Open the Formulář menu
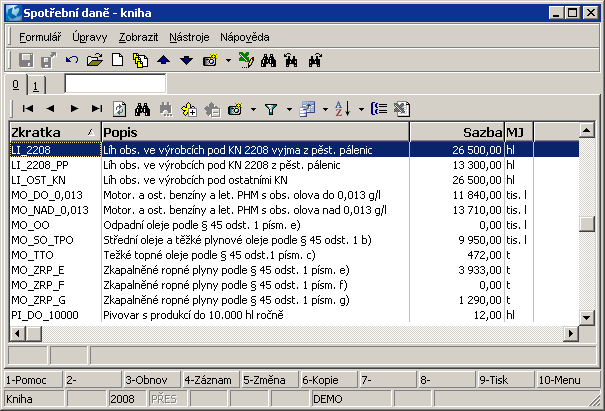 tap(40, 37)
